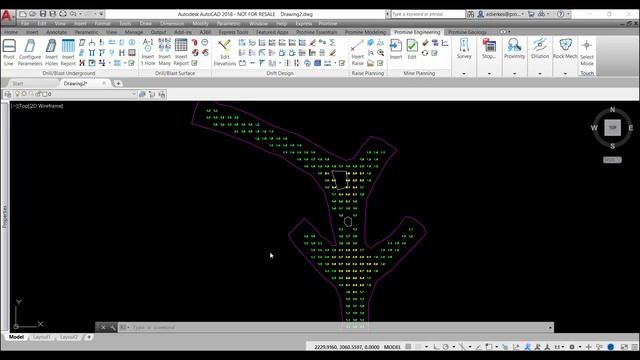Click the viewport view controls label
This screenshot has width=640, height=360.
(x=37, y=106)
